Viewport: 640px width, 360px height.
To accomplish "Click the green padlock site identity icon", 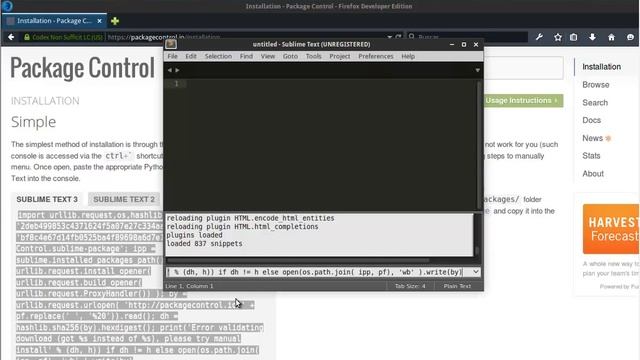I will click(x=27, y=37).
